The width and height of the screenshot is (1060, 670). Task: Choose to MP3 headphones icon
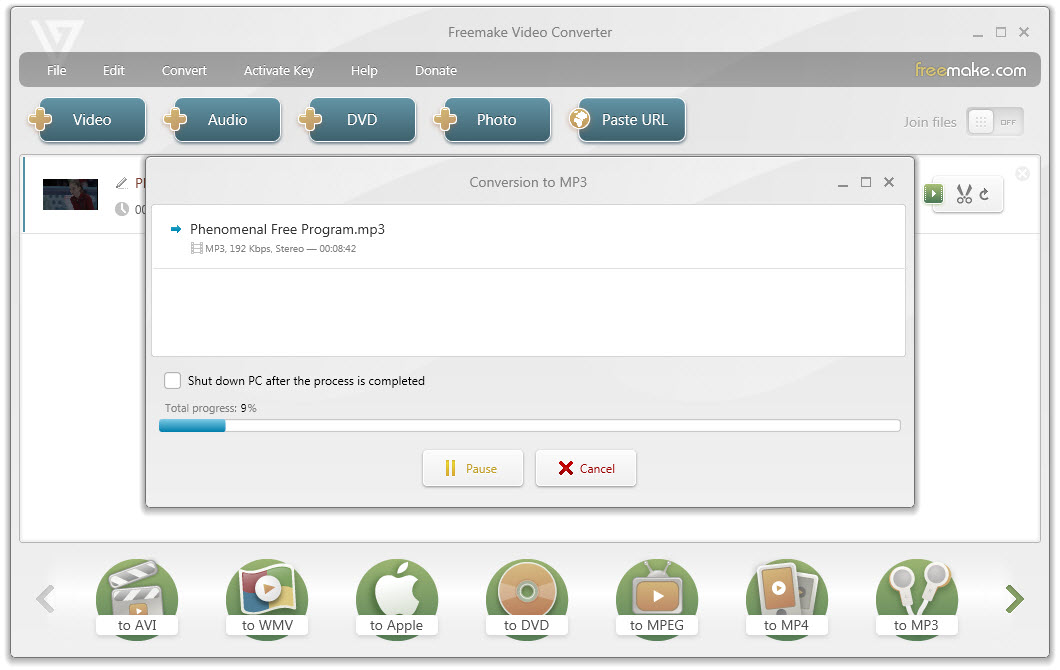coord(917,598)
